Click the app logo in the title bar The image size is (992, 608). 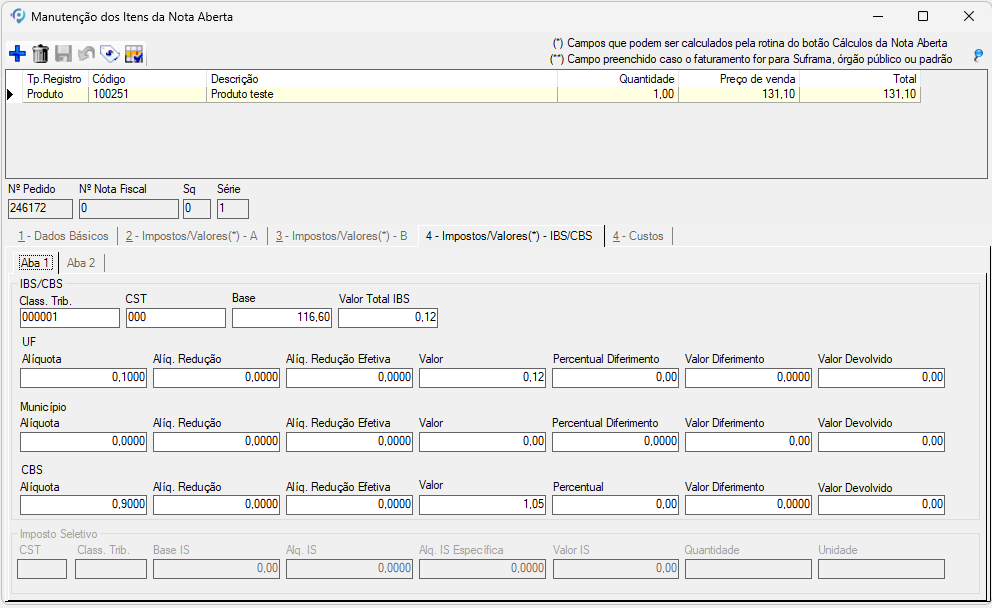[17, 16]
